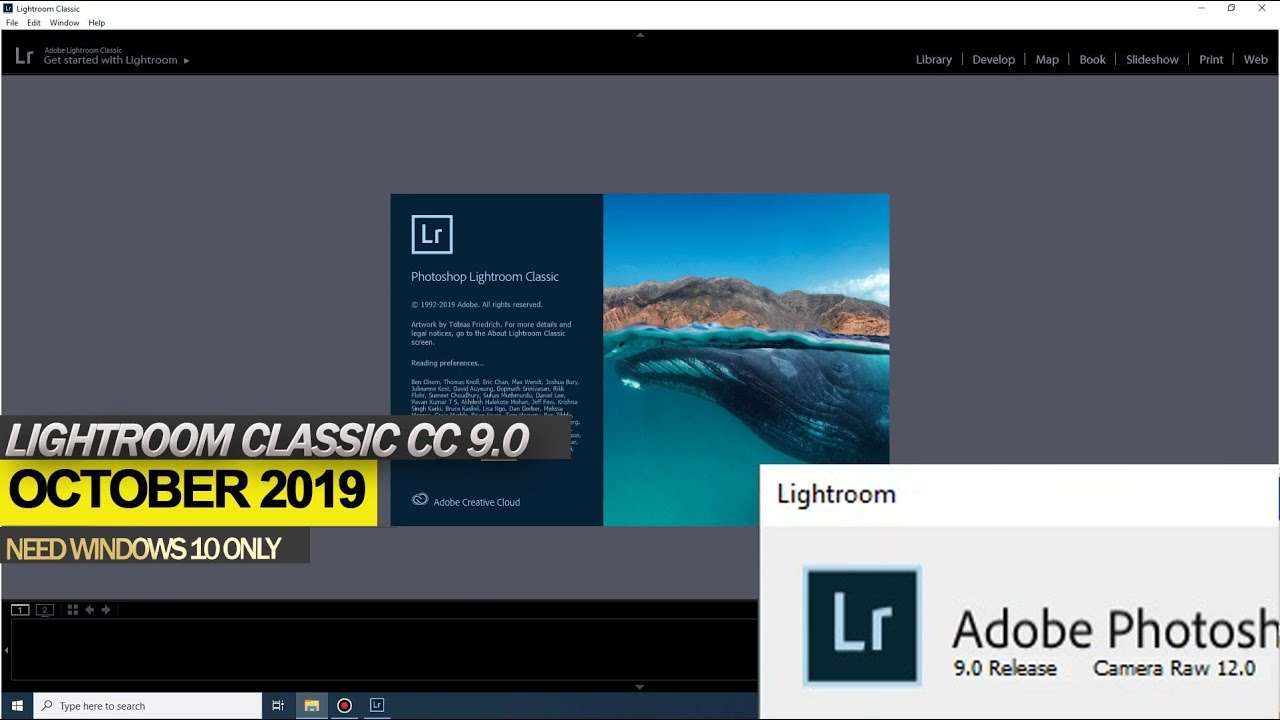Switch to the Library module
Screen dimensions: 1280x720
(934, 59)
